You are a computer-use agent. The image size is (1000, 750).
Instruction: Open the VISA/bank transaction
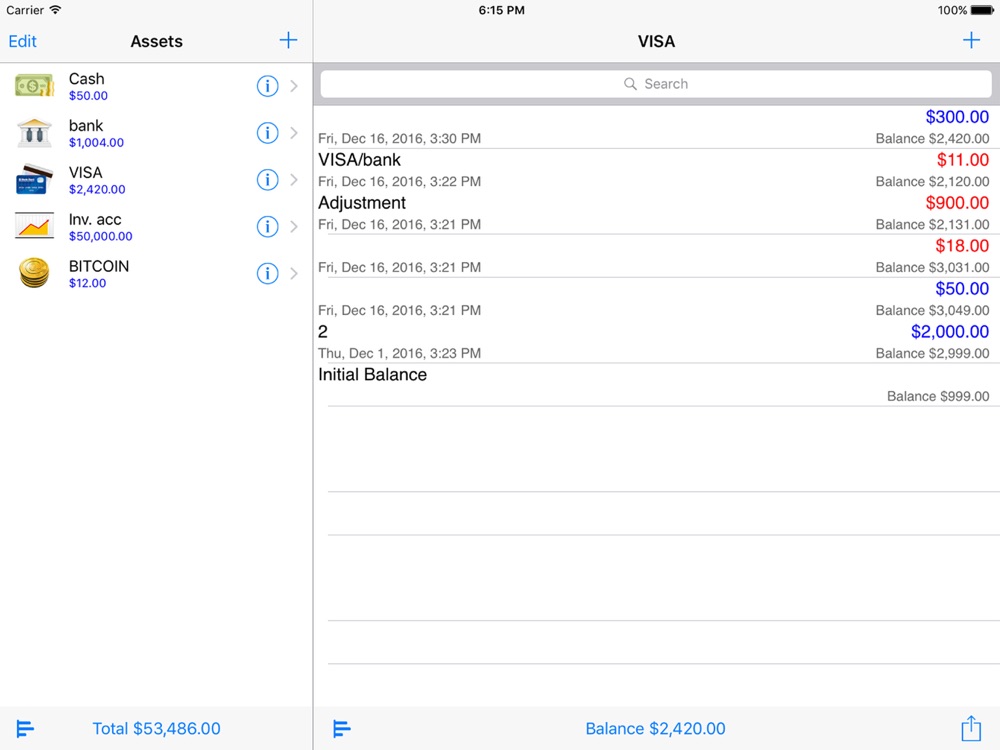[x=656, y=170]
